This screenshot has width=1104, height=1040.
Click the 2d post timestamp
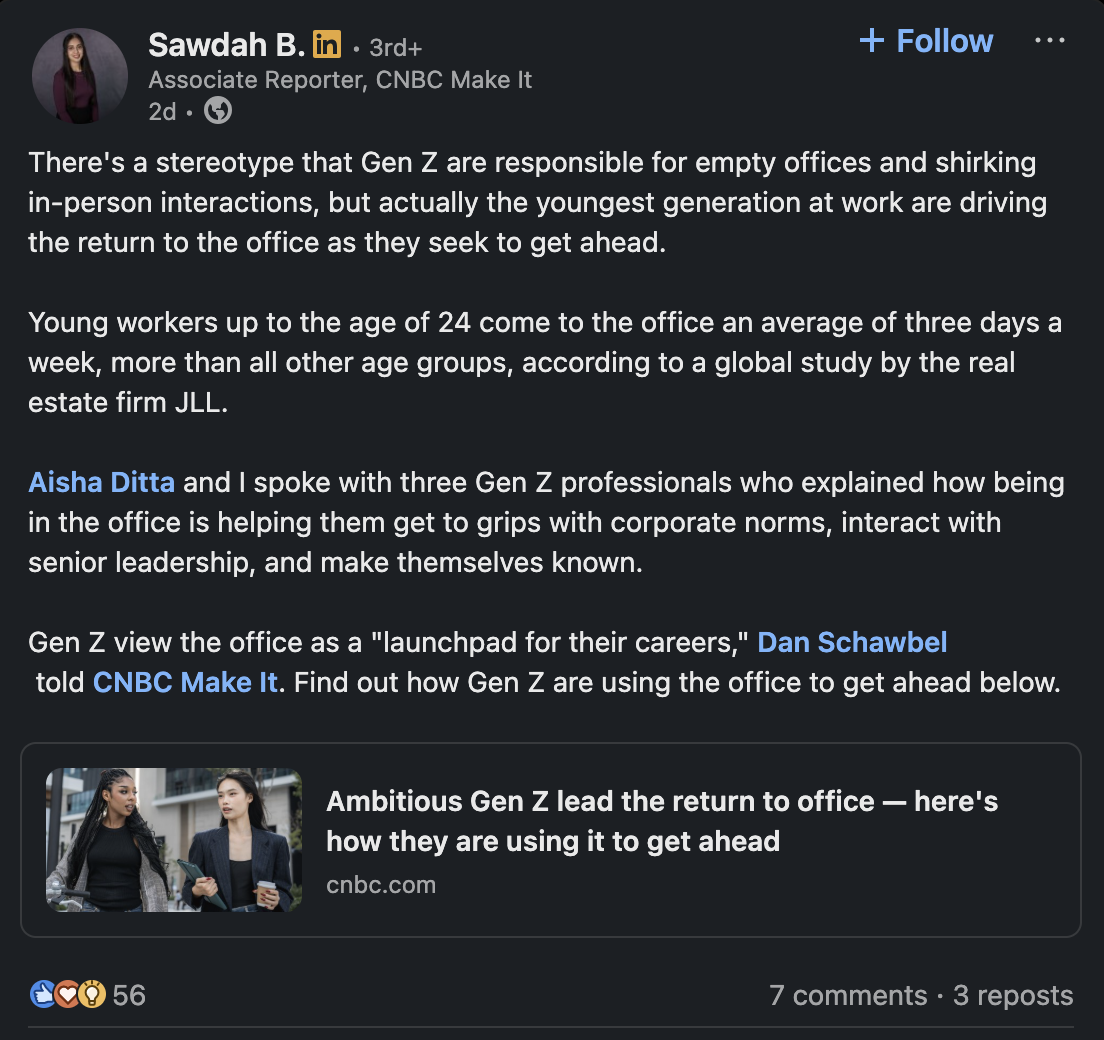tap(162, 111)
